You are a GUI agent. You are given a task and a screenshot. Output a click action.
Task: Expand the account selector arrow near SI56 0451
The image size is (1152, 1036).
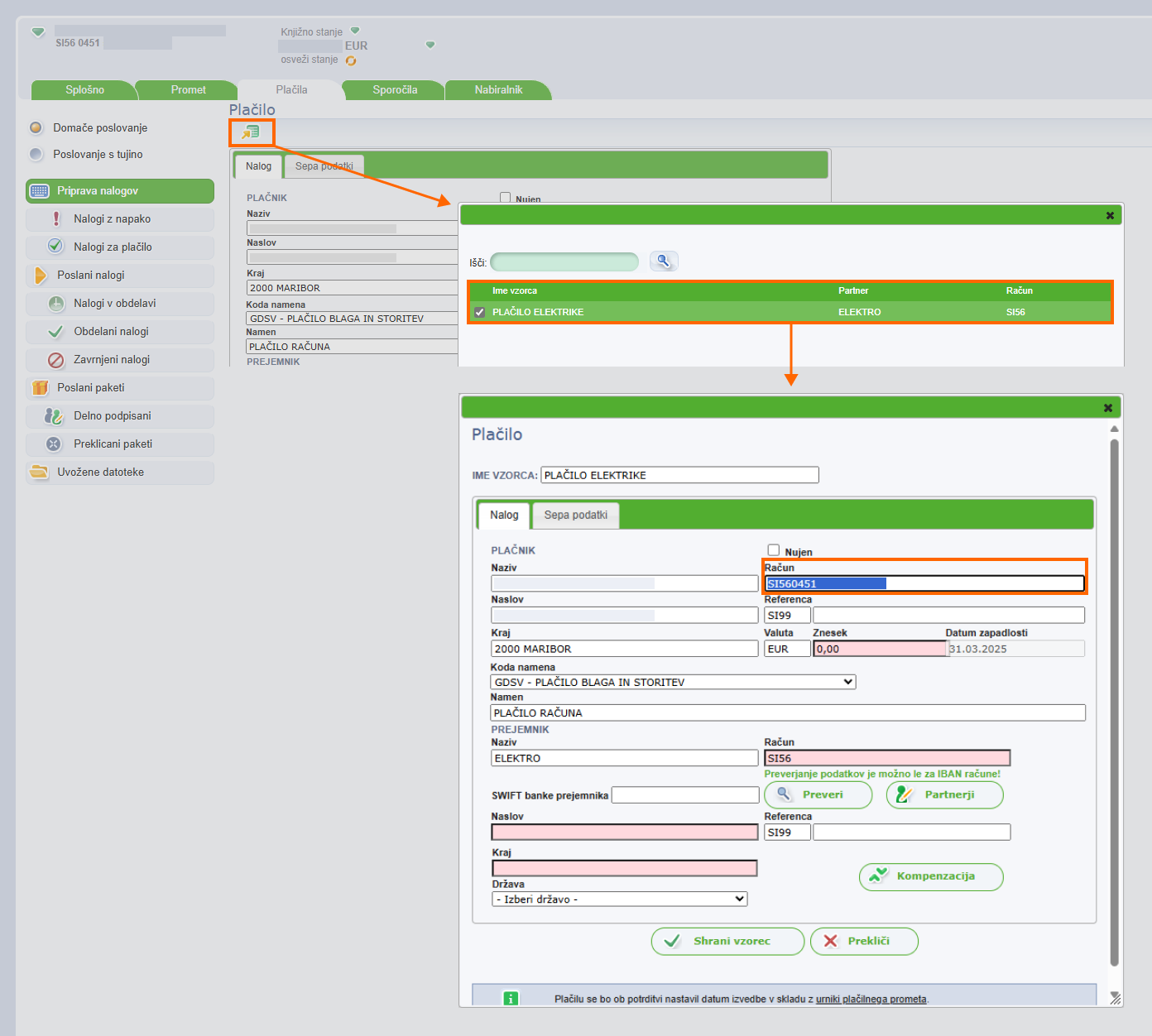pyautogui.click(x=38, y=33)
